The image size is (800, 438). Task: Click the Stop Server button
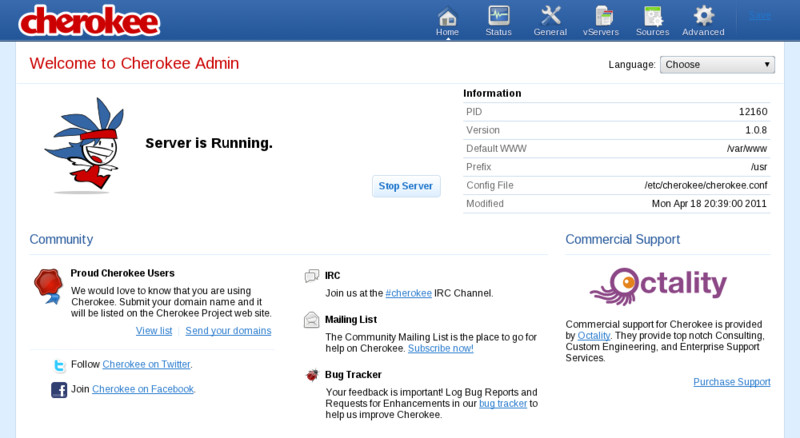click(x=406, y=186)
